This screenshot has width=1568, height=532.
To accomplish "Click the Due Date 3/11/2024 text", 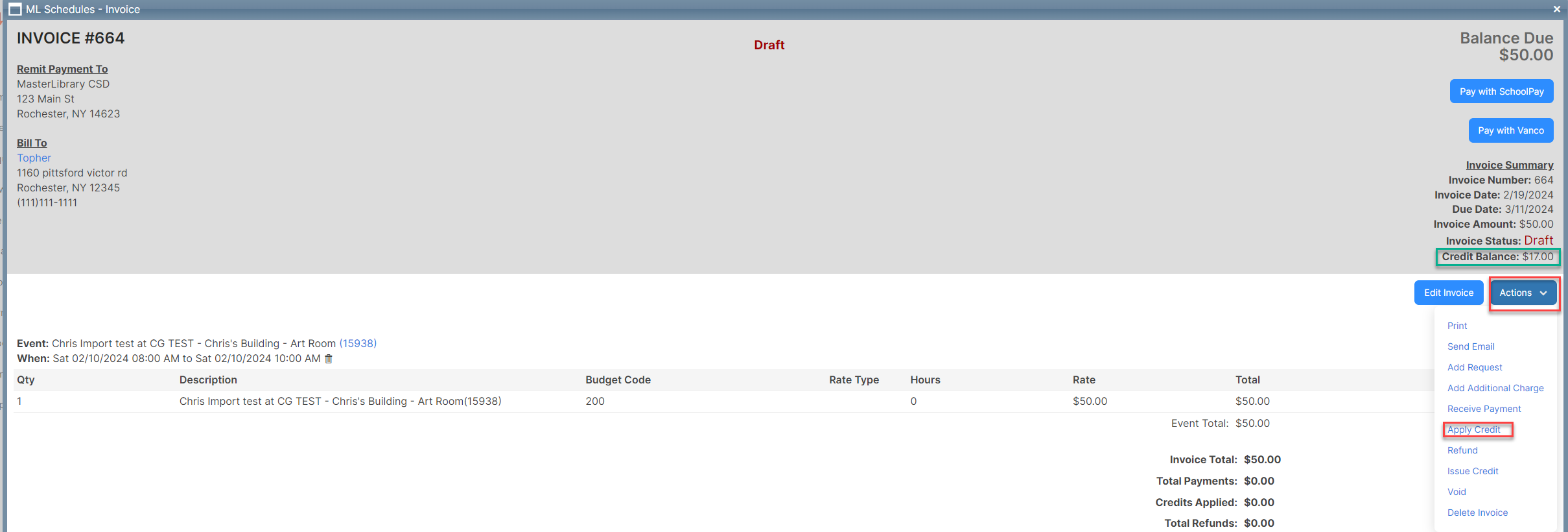I will pos(1503,209).
